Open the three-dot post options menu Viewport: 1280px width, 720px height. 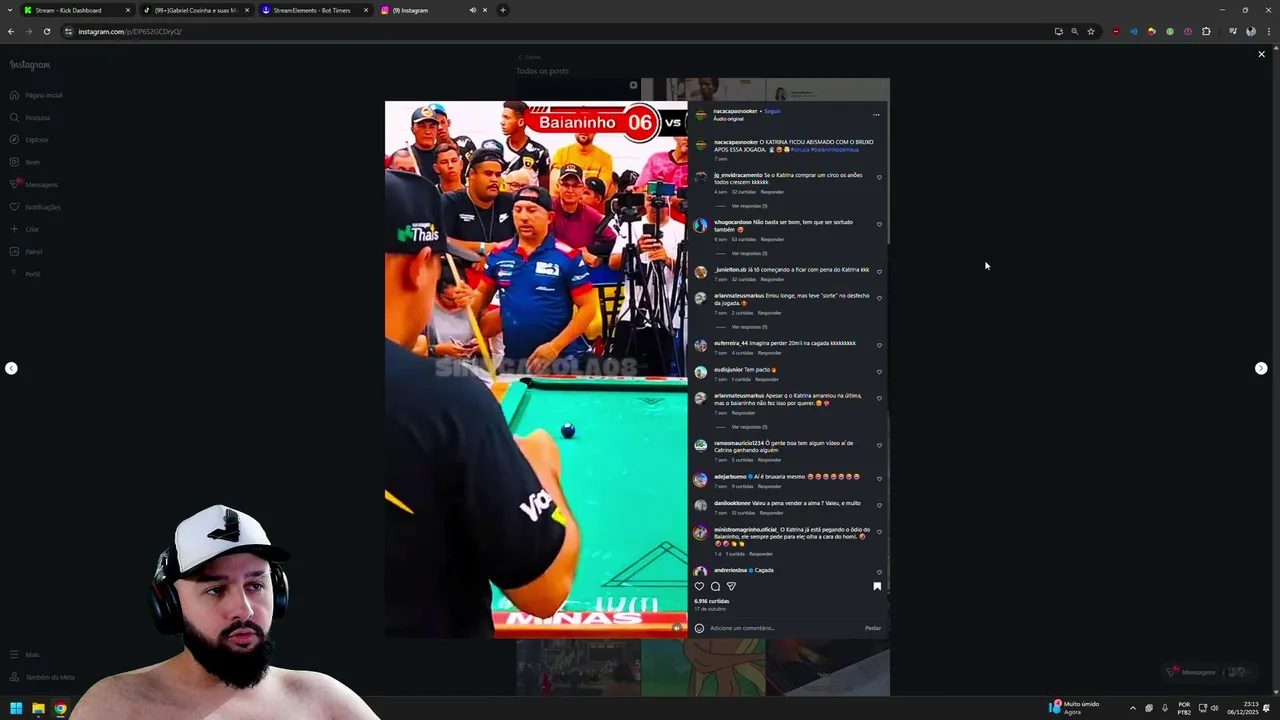(x=876, y=114)
